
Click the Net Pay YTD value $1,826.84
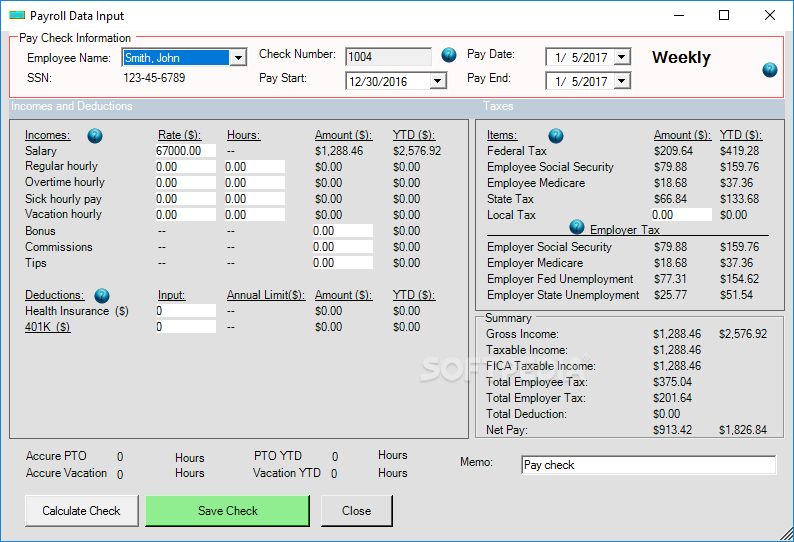(743, 430)
